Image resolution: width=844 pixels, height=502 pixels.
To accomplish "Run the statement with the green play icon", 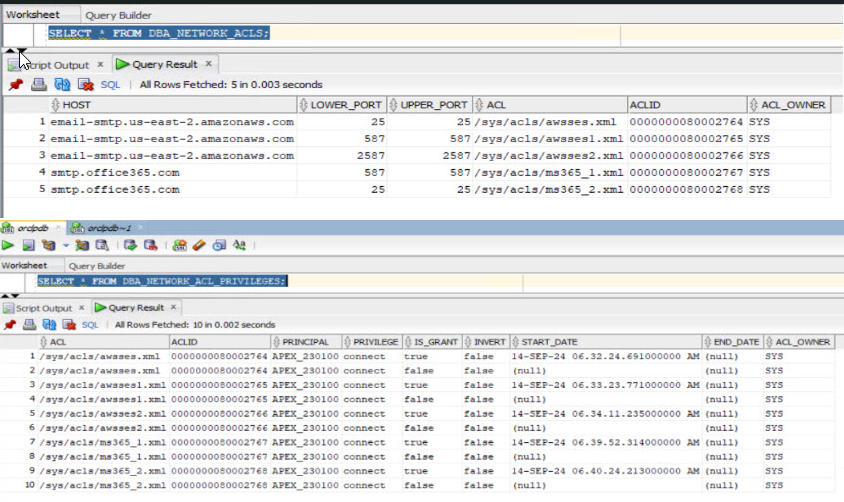I will 9,245.
